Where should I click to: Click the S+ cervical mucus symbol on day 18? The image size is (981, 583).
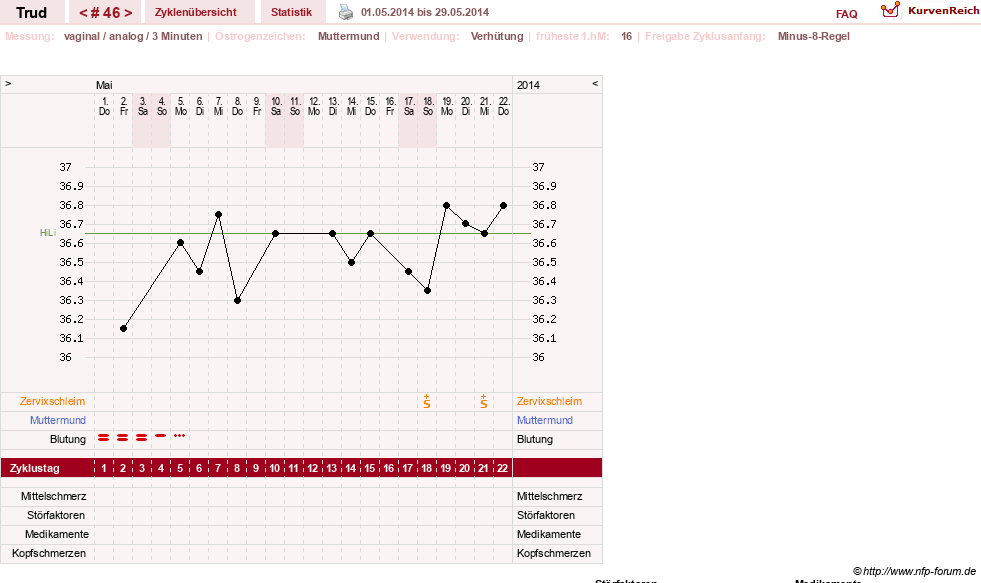[427, 402]
